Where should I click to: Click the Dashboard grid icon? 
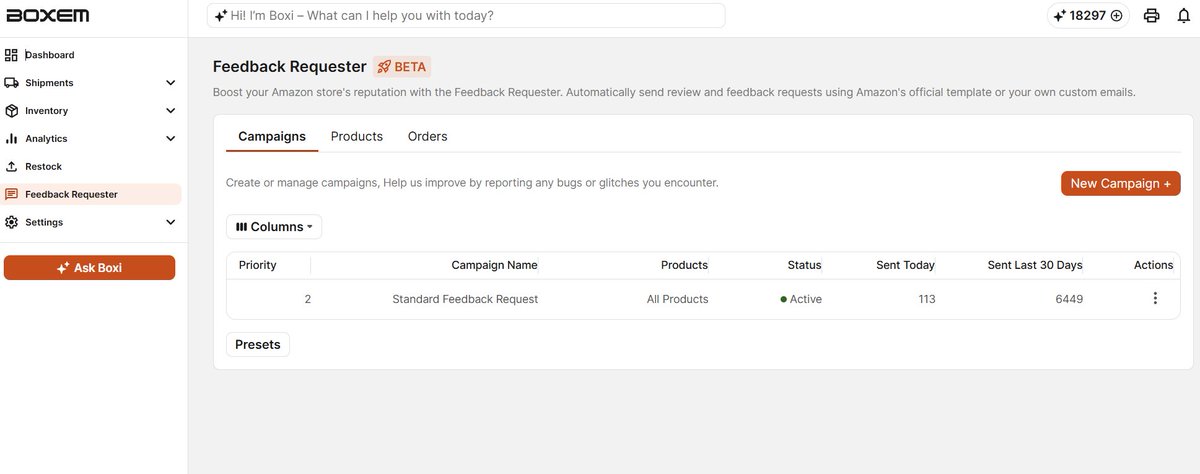tap(11, 55)
